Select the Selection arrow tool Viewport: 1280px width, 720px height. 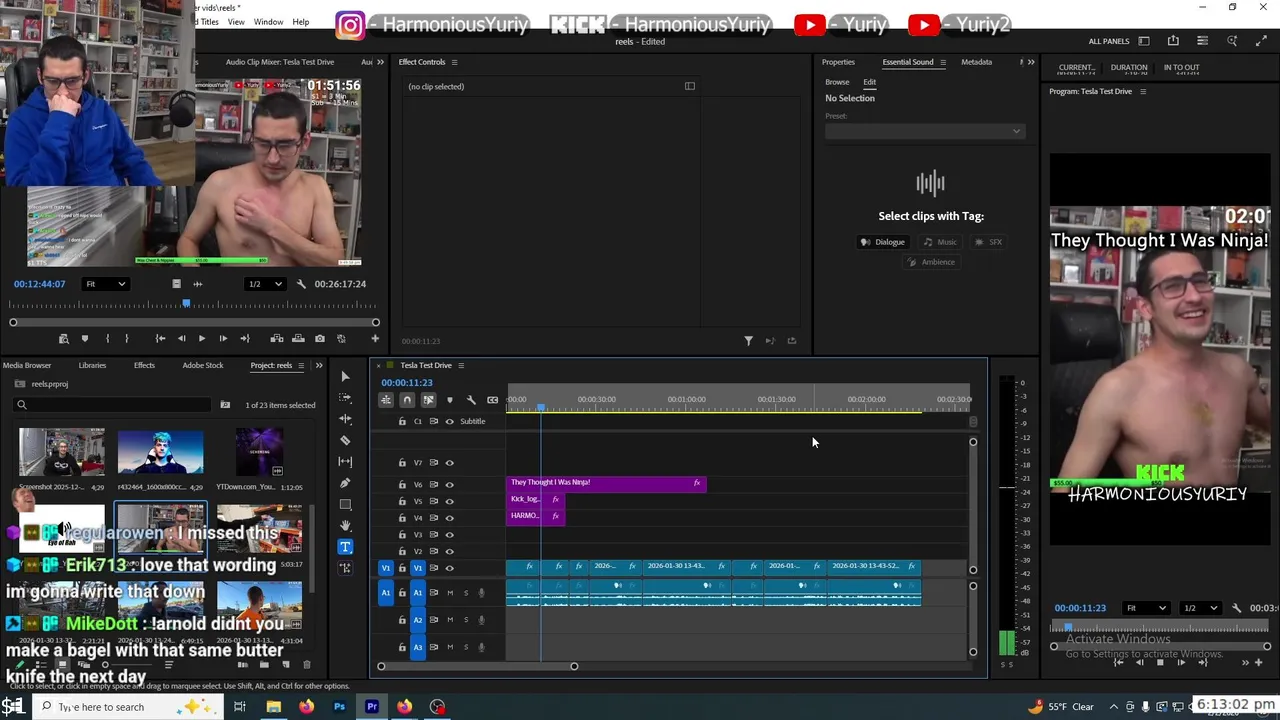click(x=345, y=376)
